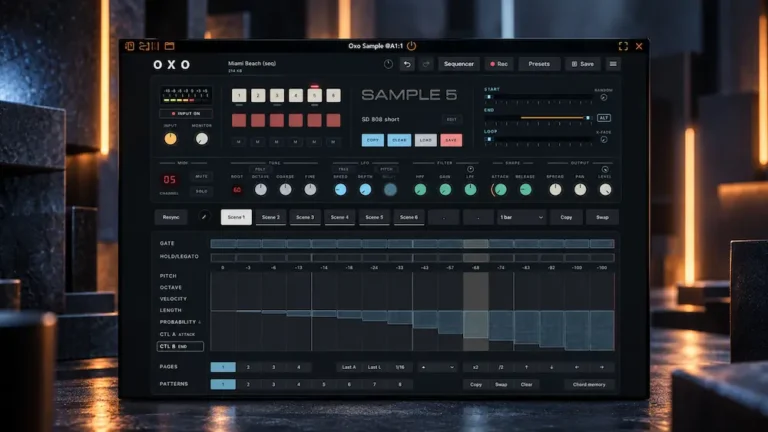
Task: Click the X-FADE loop knob icon
Action: 604,140
